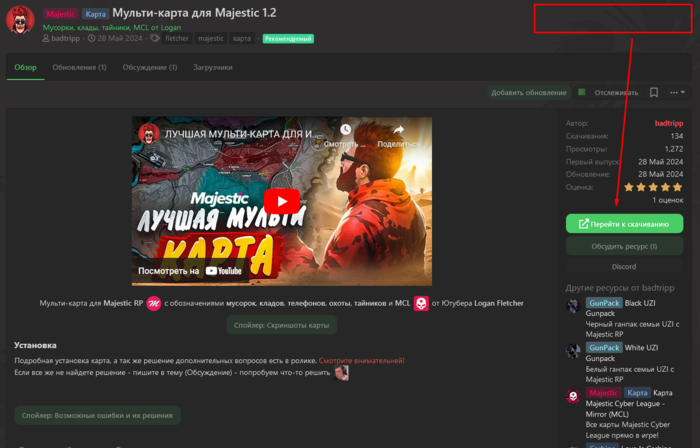Click the channel avatar inside video header
700x448 pixels.
pyautogui.click(x=149, y=133)
